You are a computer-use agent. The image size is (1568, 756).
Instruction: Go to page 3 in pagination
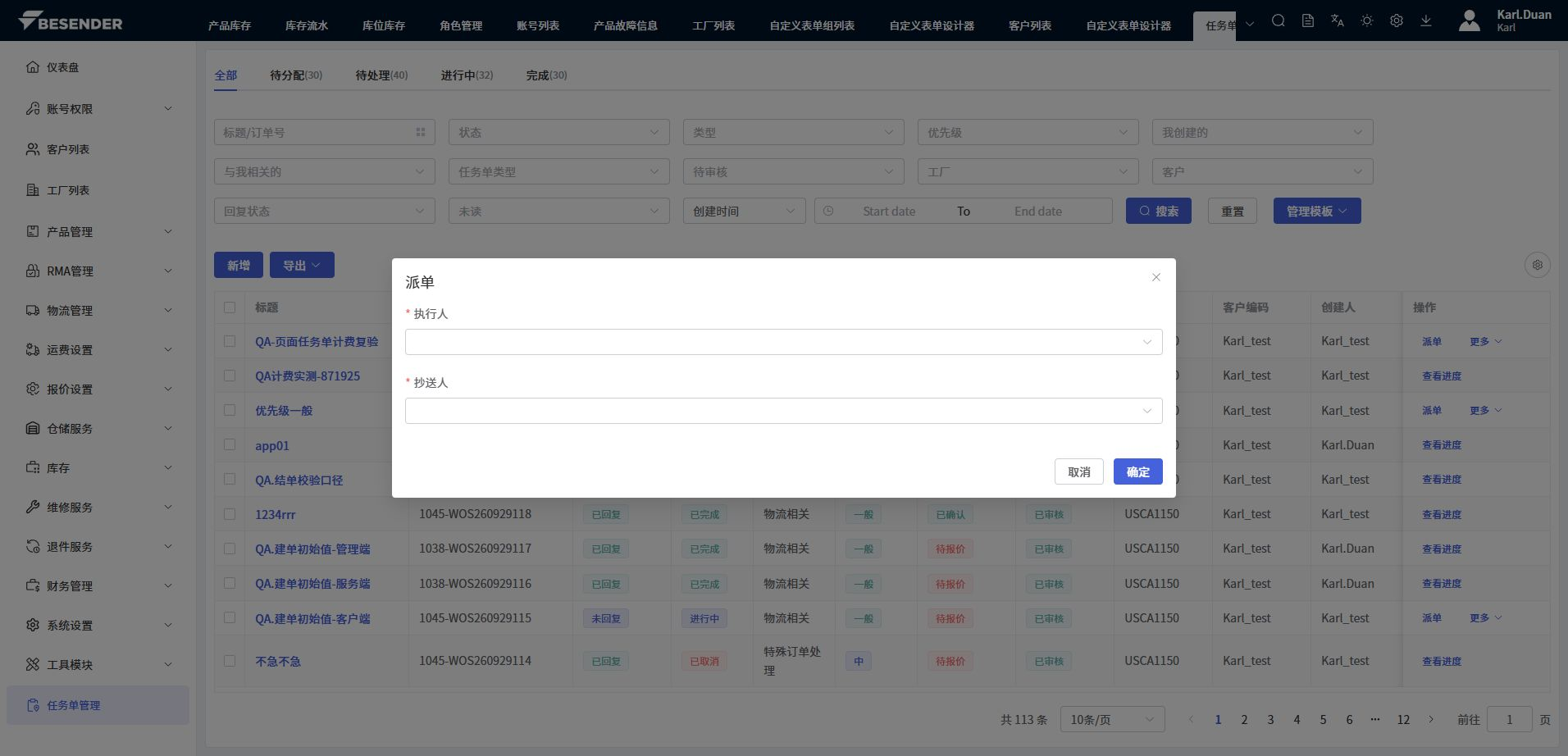tap(1270, 719)
